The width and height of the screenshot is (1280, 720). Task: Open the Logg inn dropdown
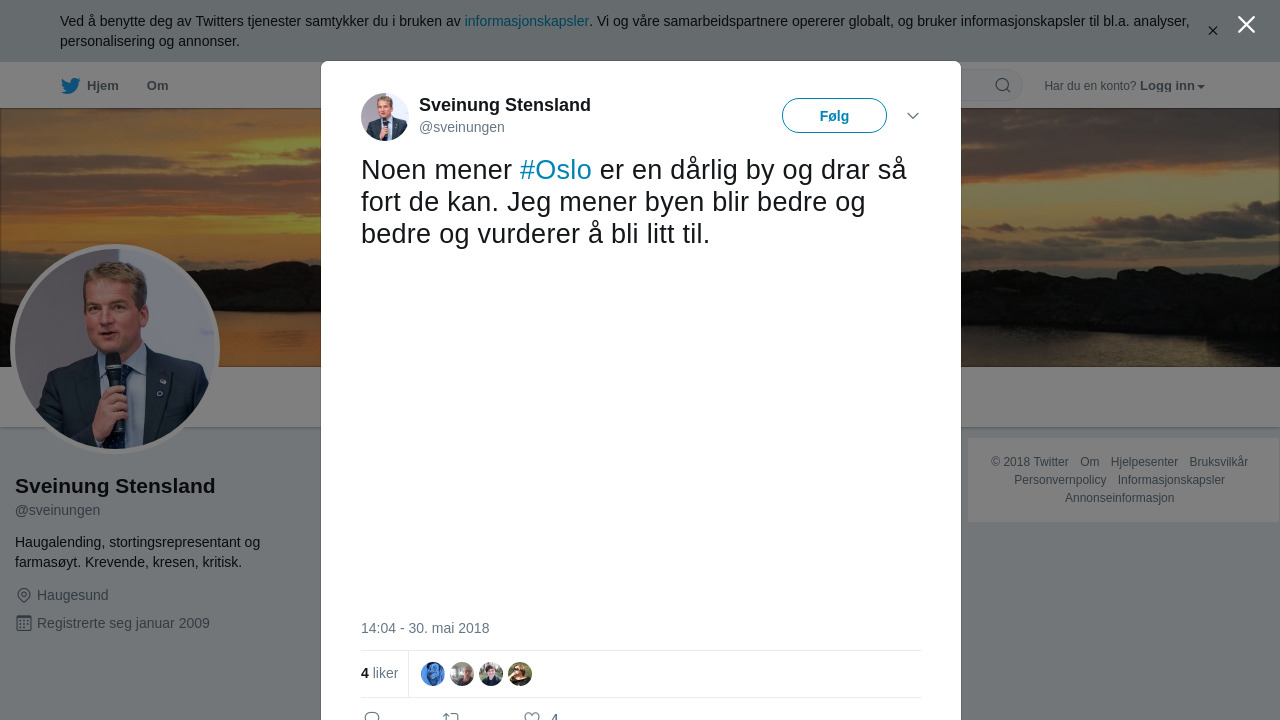click(1172, 86)
